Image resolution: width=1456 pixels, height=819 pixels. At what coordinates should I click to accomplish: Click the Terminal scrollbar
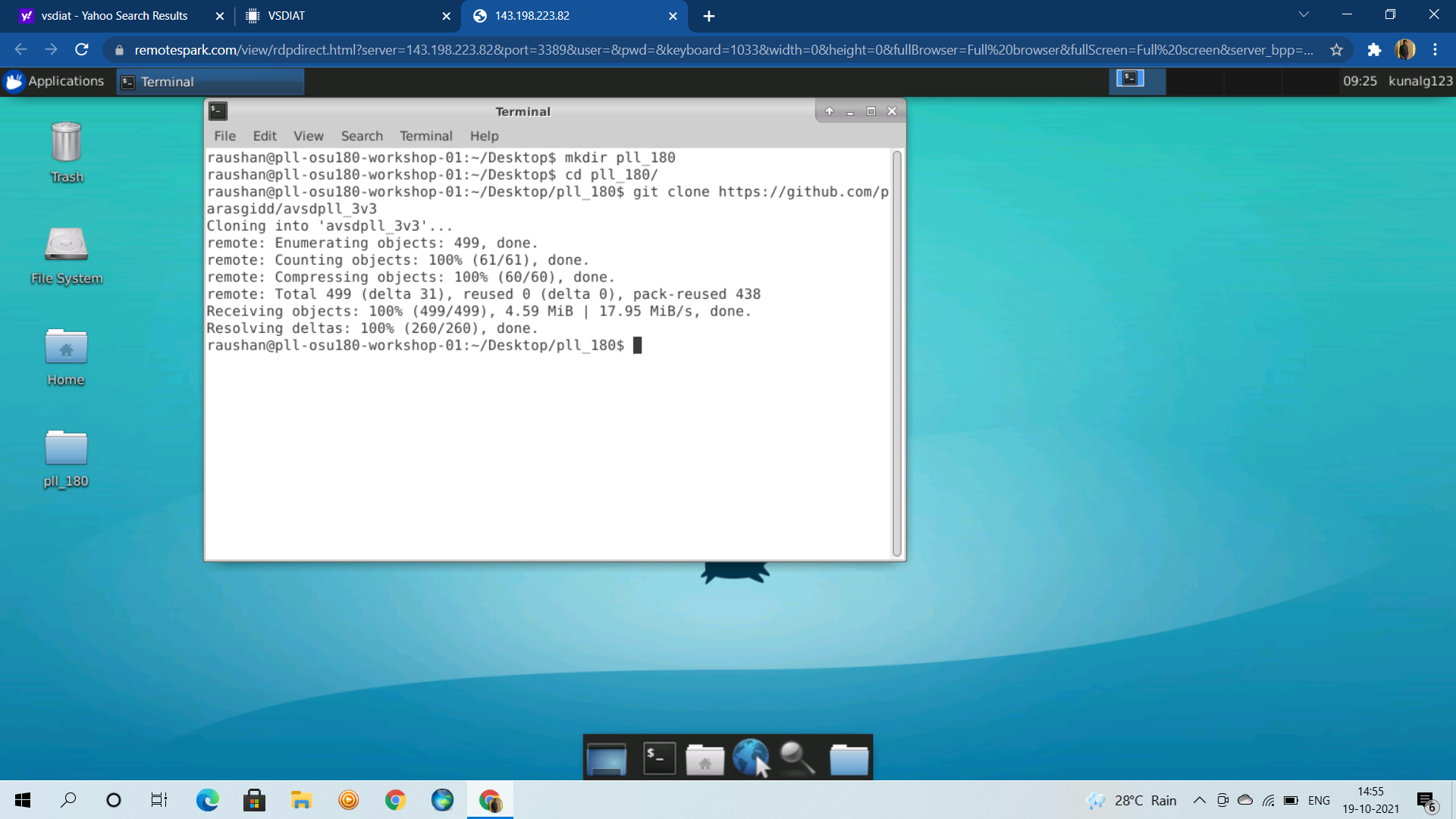(896, 353)
